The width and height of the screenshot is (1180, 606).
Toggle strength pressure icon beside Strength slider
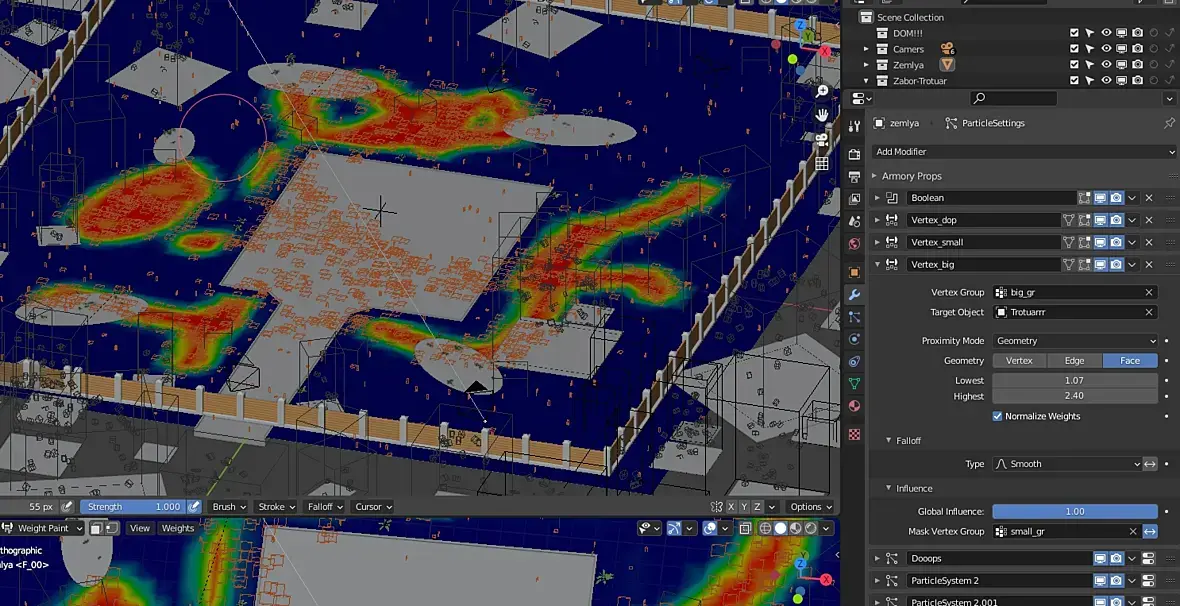pyautogui.click(x=194, y=507)
